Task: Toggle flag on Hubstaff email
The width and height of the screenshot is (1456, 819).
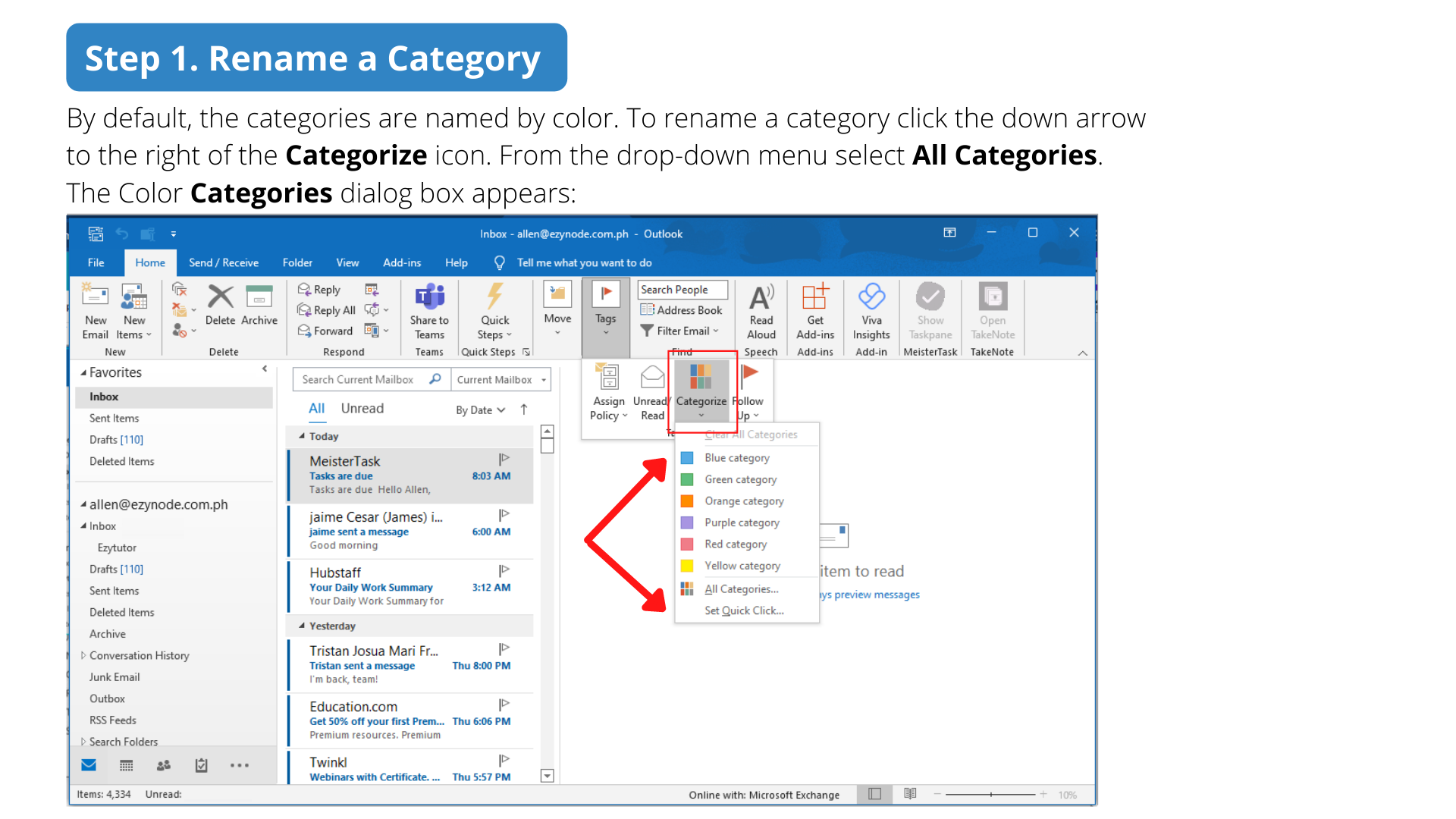Action: pos(504,570)
